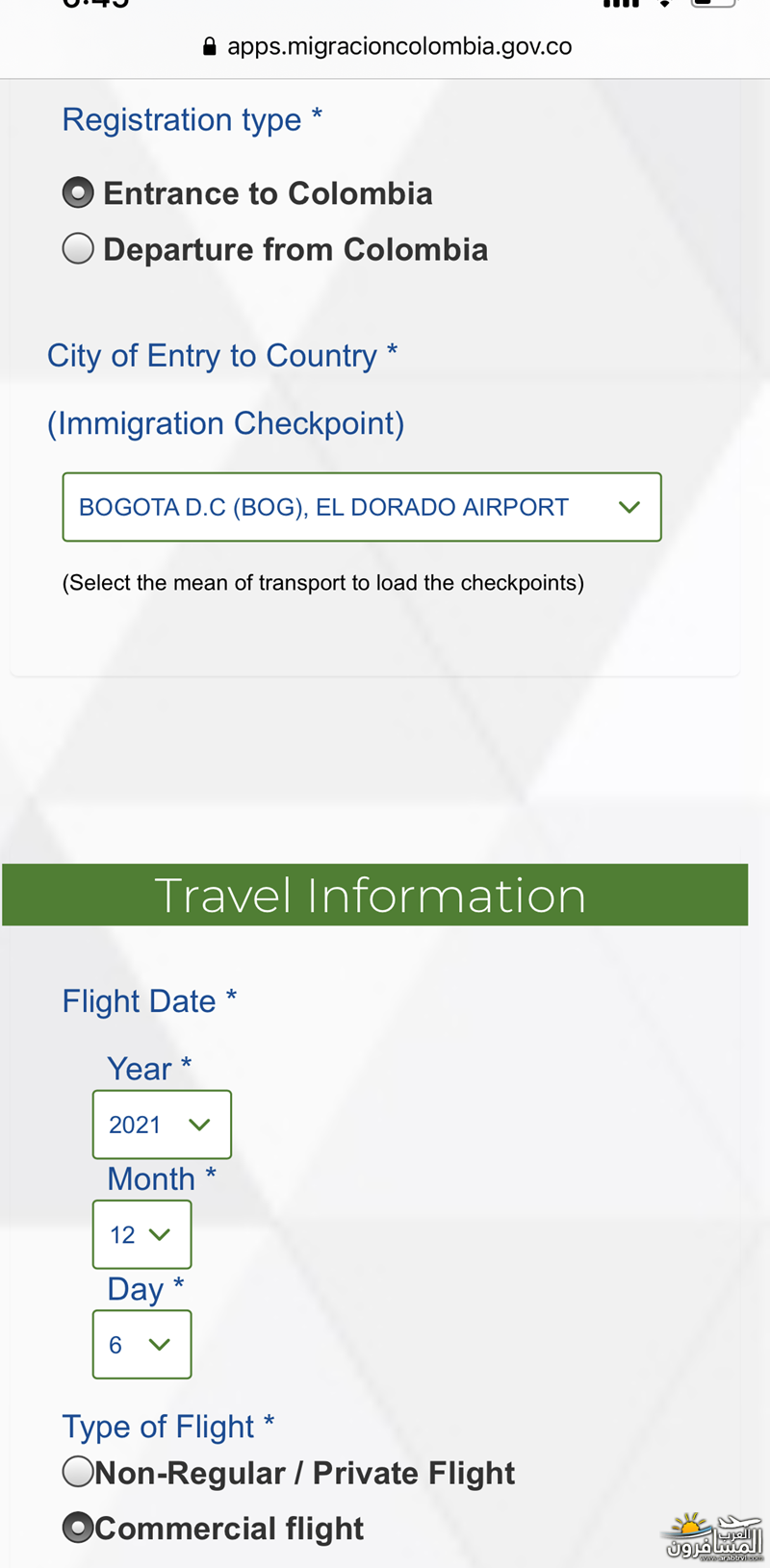Click the Travel Information section header
This screenshot has width=770, height=1568.
pyautogui.click(x=374, y=895)
